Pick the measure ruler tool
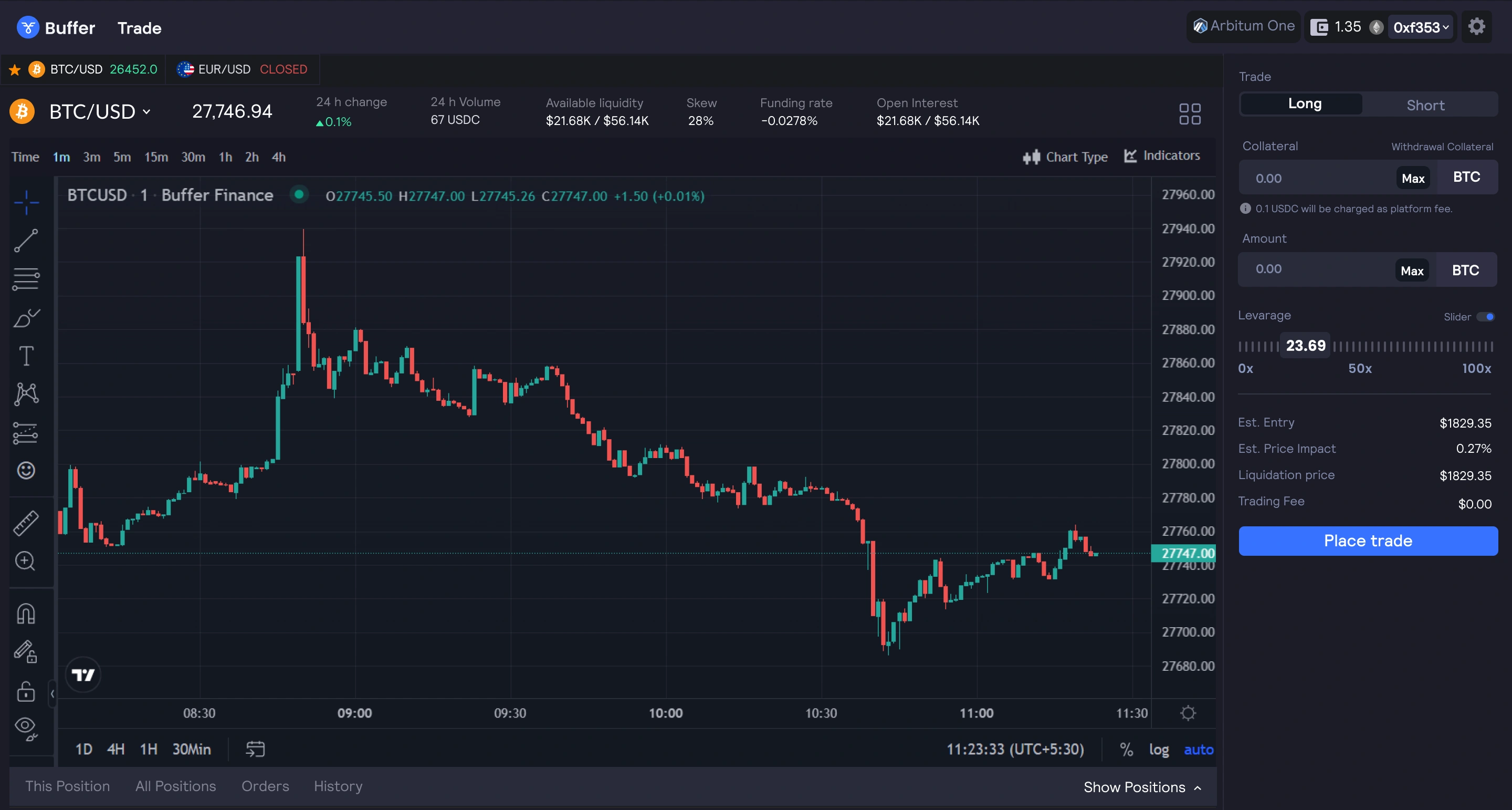 pyautogui.click(x=26, y=523)
